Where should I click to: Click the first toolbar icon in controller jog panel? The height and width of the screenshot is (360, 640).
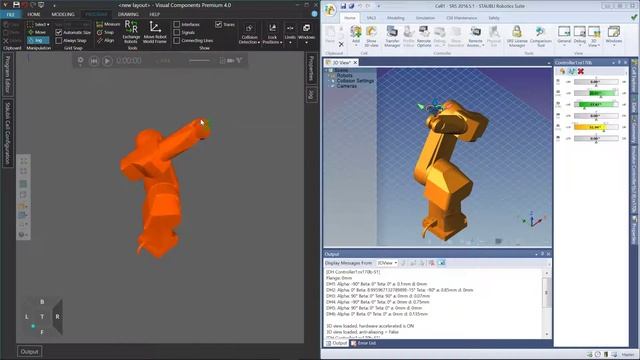pos(562,71)
